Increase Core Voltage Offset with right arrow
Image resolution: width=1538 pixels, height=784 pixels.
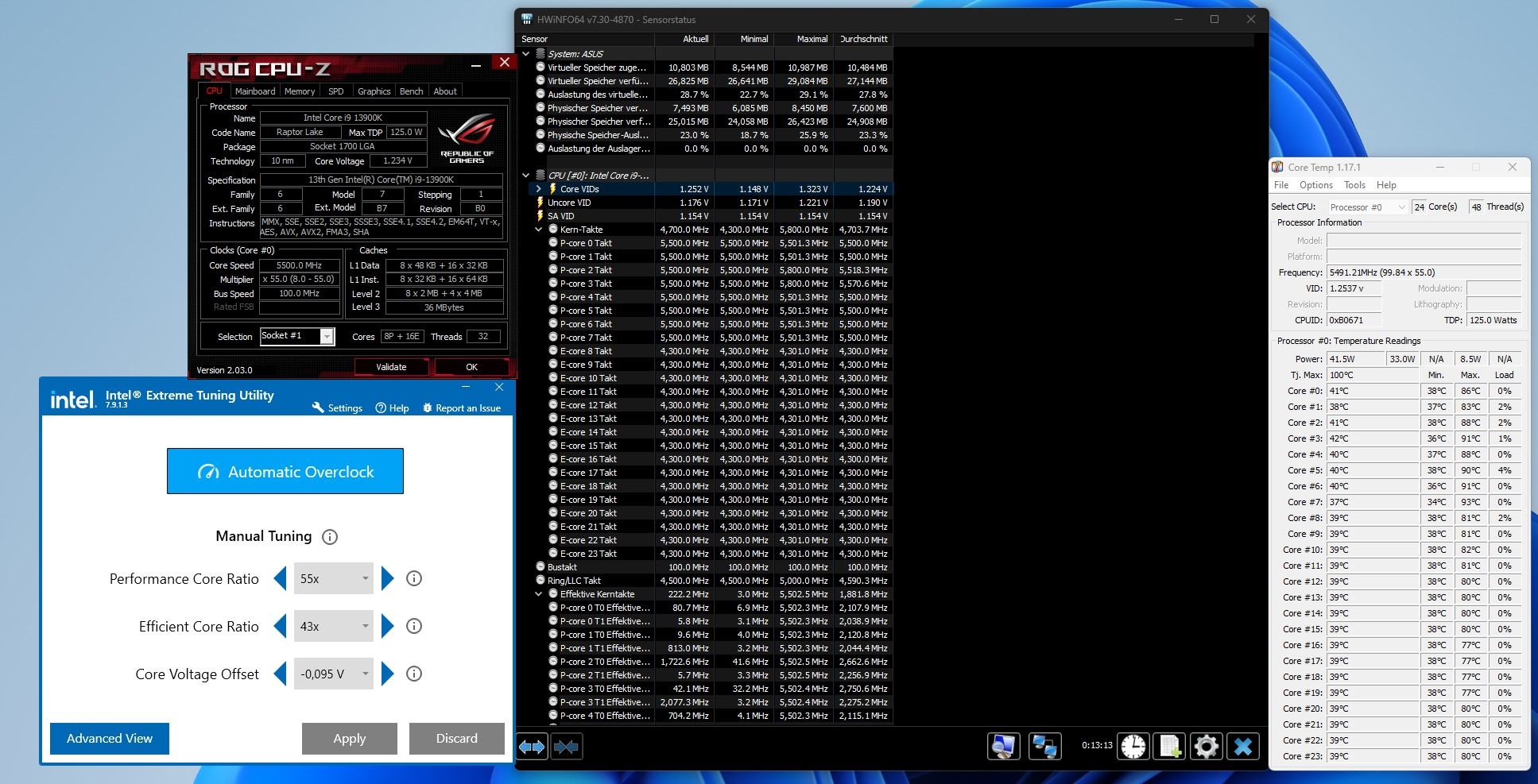point(387,674)
